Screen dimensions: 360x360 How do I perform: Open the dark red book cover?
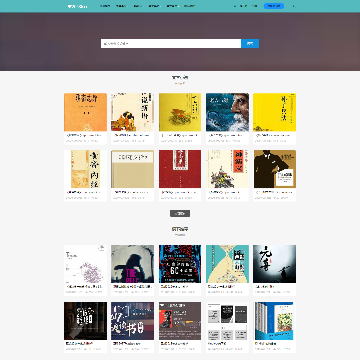pyautogui.click(x=180, y=169)
